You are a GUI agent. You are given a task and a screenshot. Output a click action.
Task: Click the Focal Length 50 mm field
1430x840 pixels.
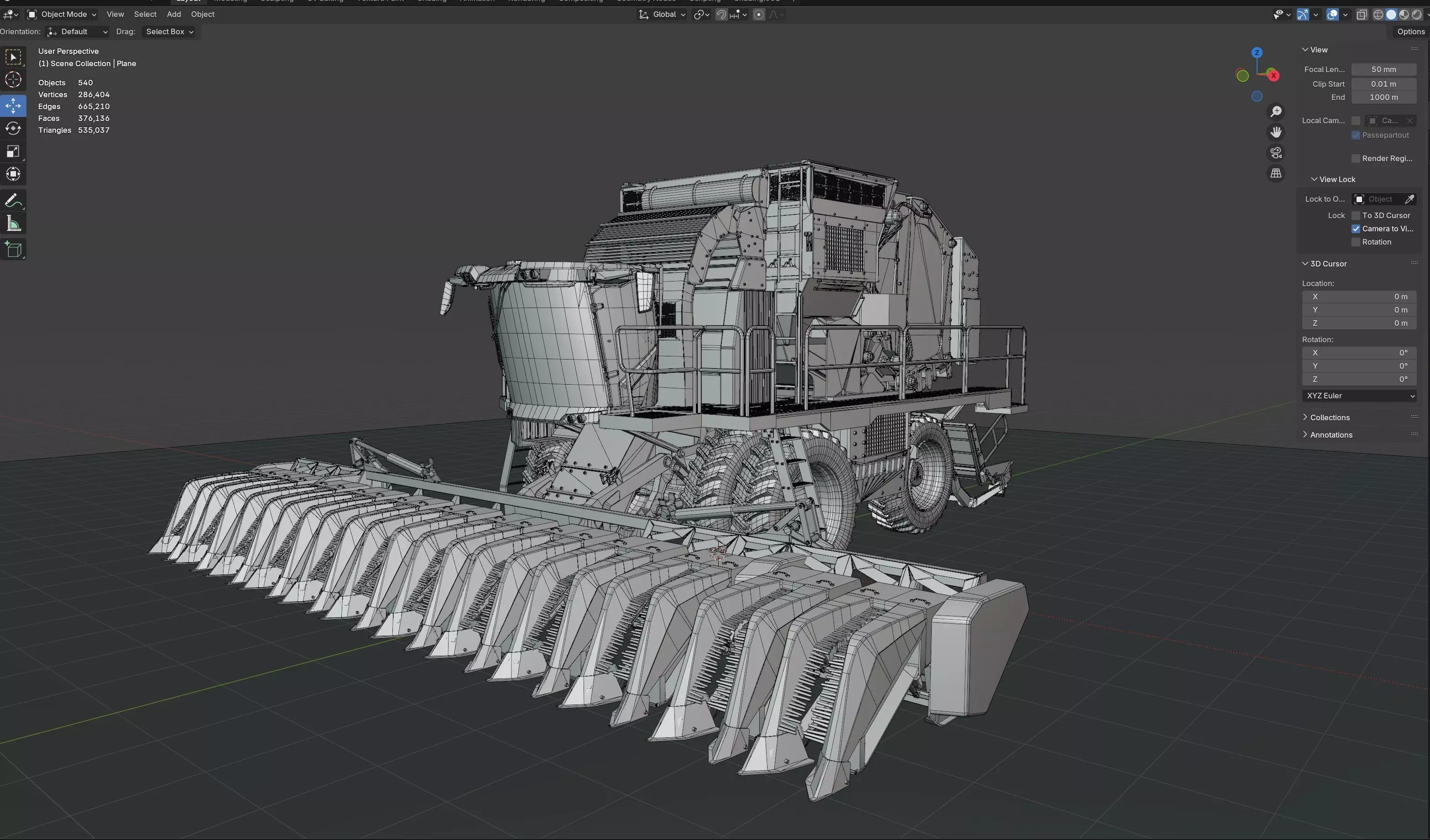point(1383,69)
